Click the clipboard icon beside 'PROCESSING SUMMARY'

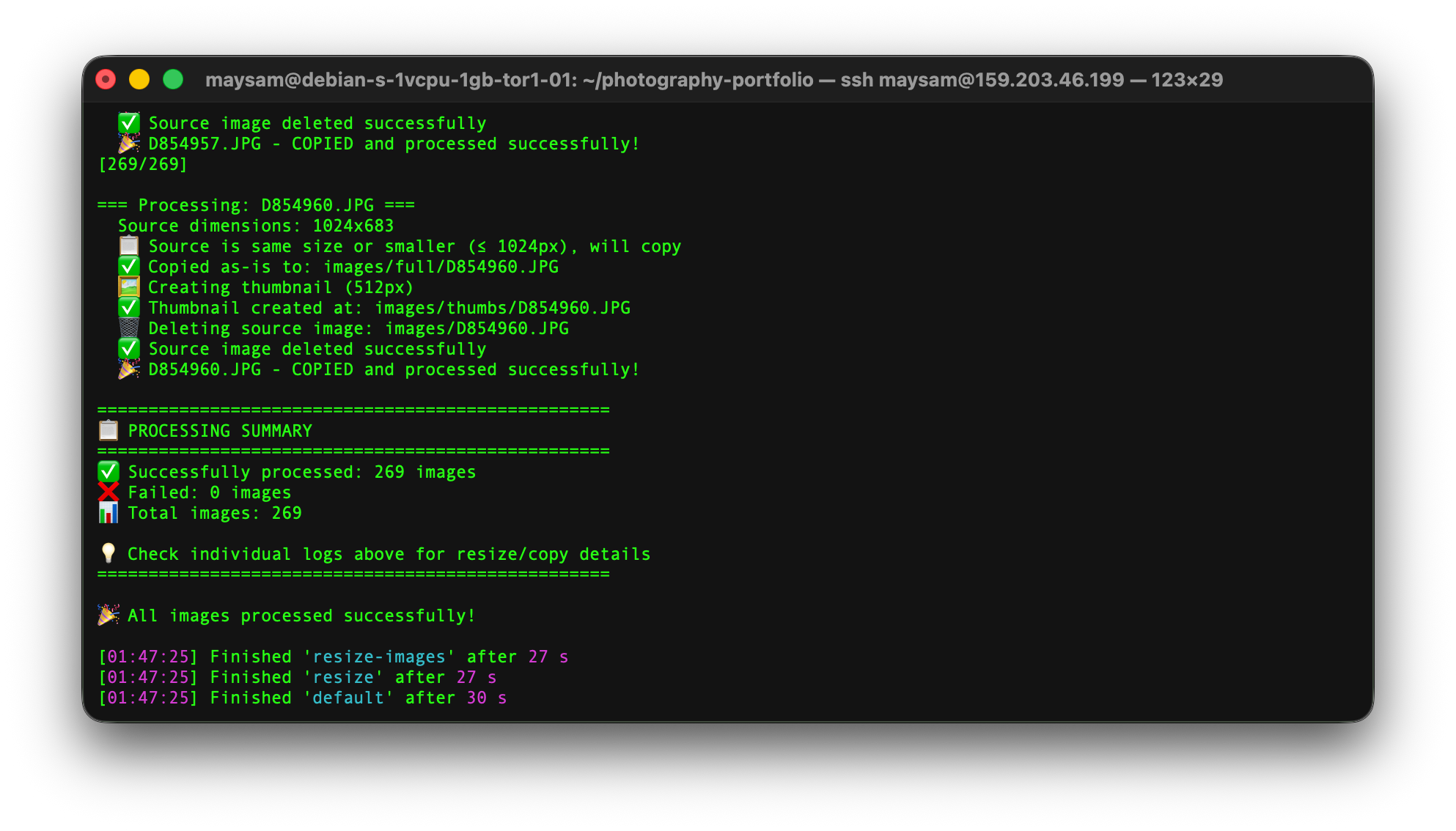click(109, 430)
